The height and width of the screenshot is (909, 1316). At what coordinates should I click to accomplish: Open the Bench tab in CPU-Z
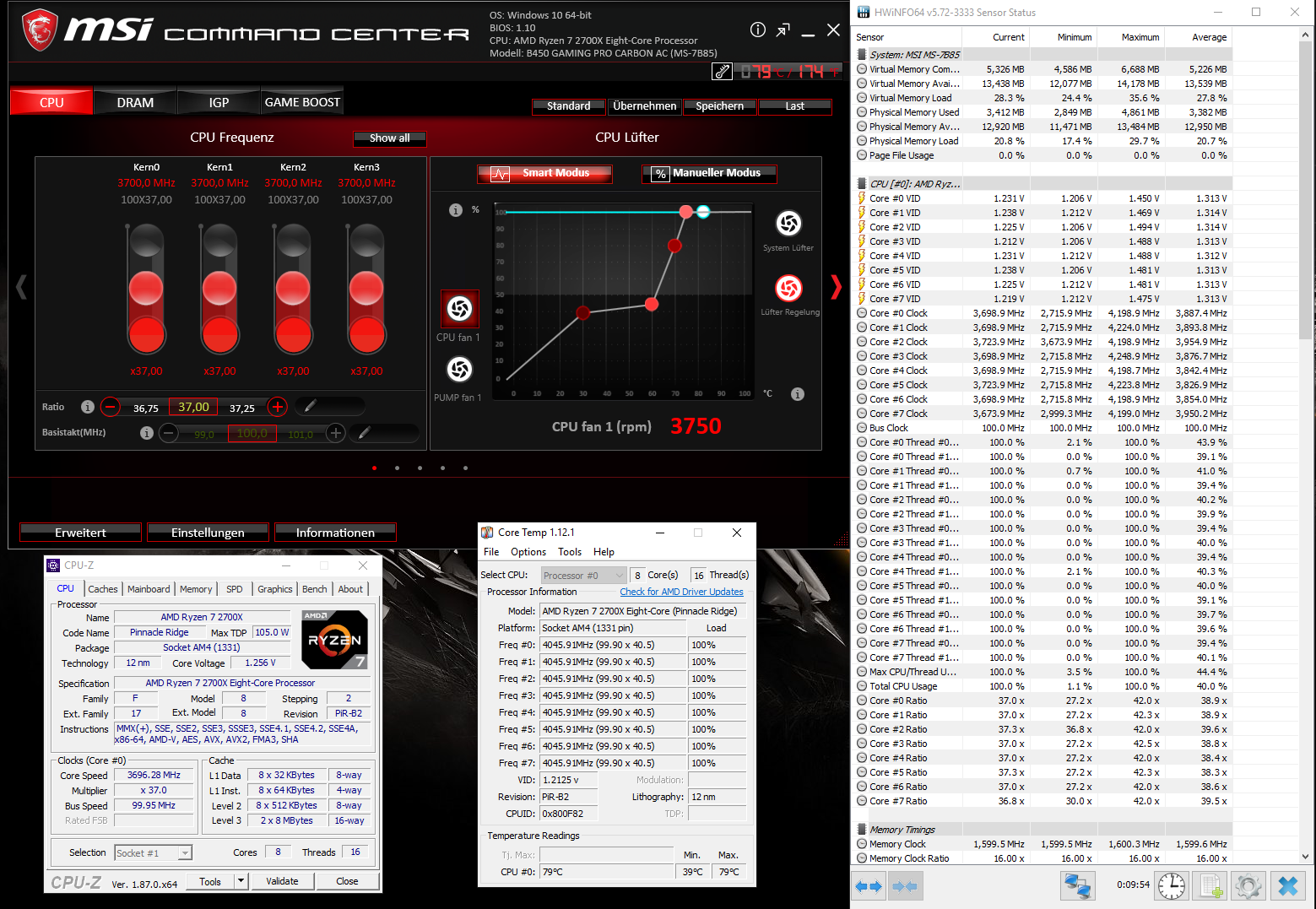pyautogui.click(x=314, y=589)
